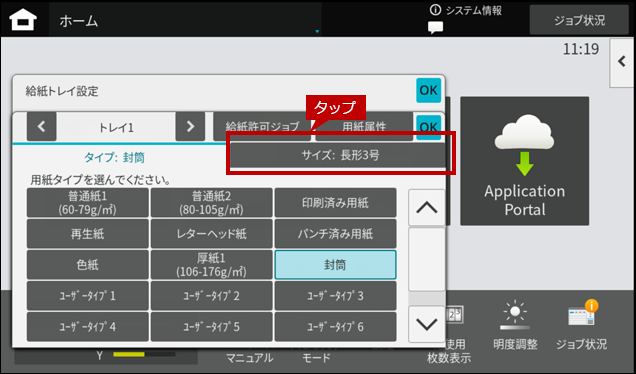Tap the Home house icon
This screenshot has width=636, height=374.
pos(23,19)
